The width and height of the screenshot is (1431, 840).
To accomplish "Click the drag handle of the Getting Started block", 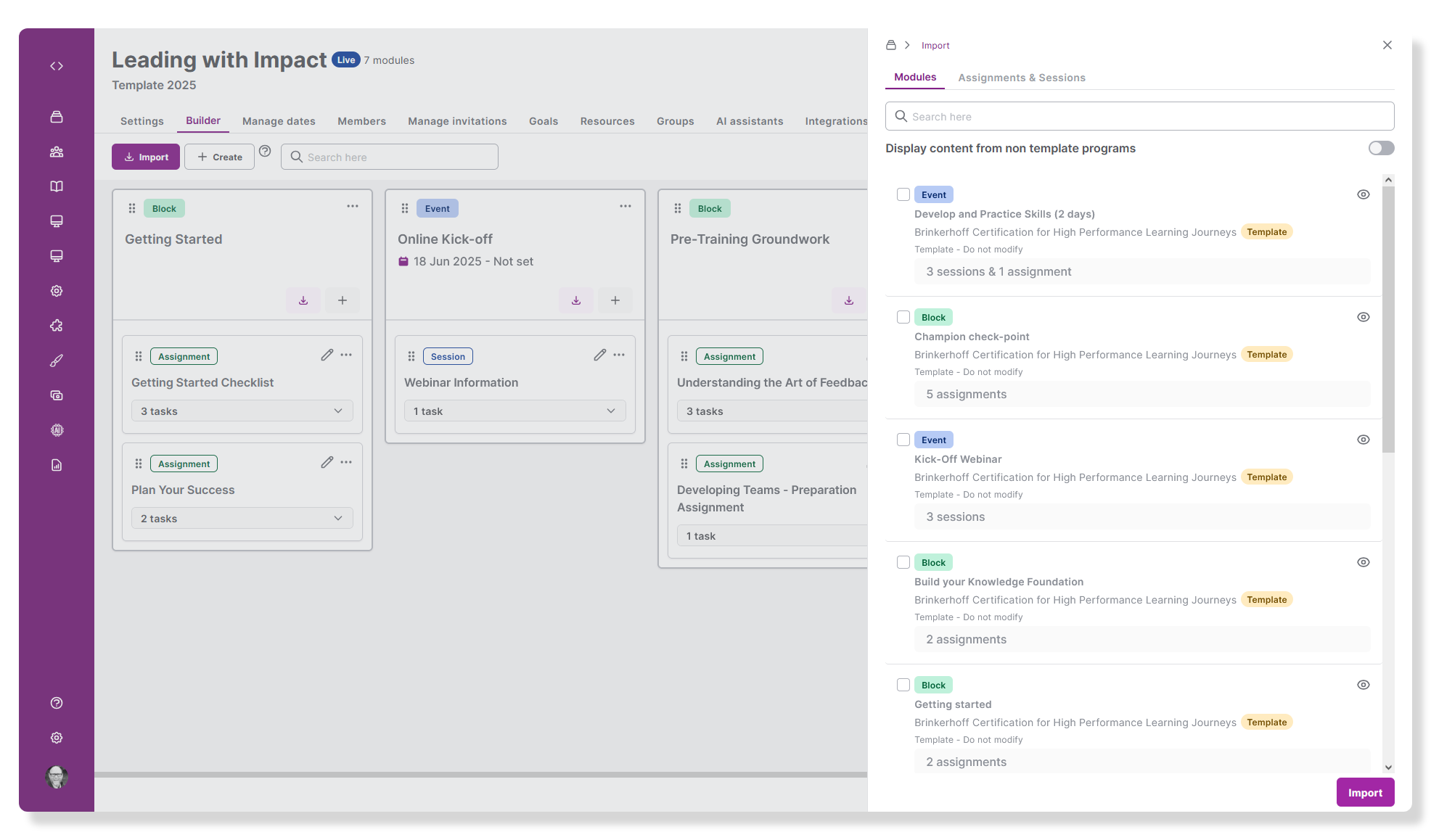I will (132, 208).
